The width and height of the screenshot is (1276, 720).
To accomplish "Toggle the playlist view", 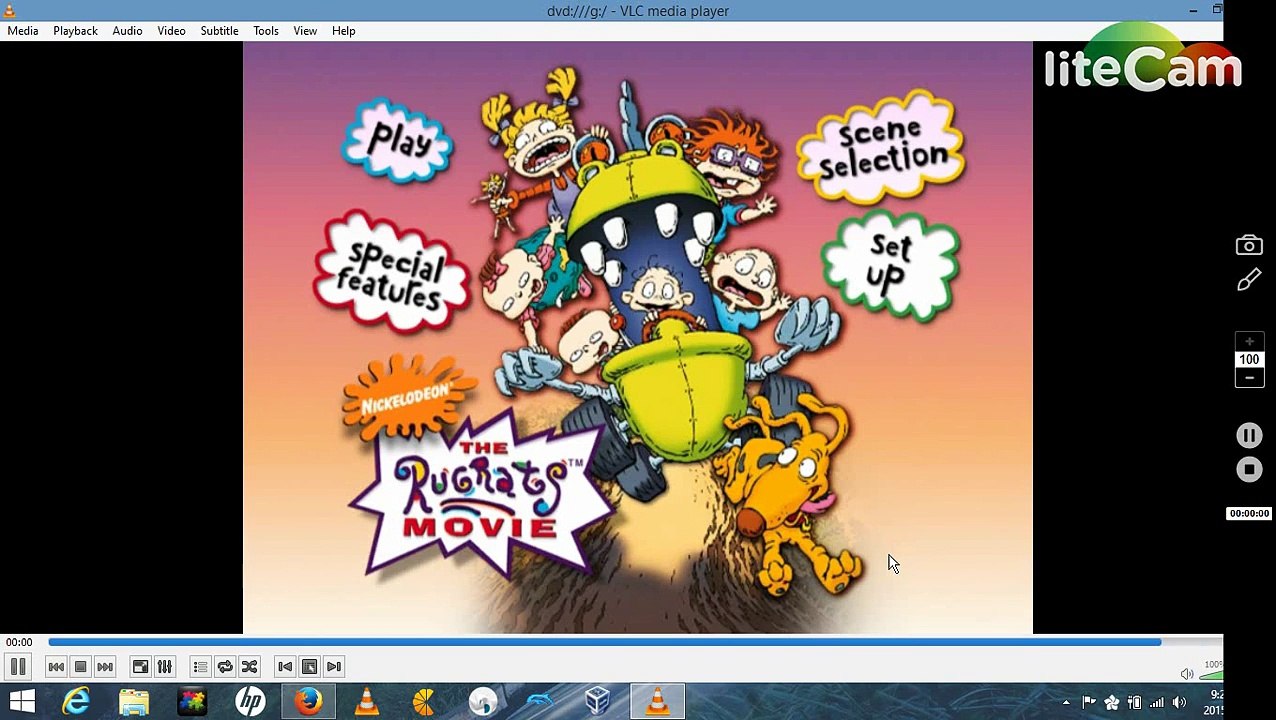I will coord(201,667).
